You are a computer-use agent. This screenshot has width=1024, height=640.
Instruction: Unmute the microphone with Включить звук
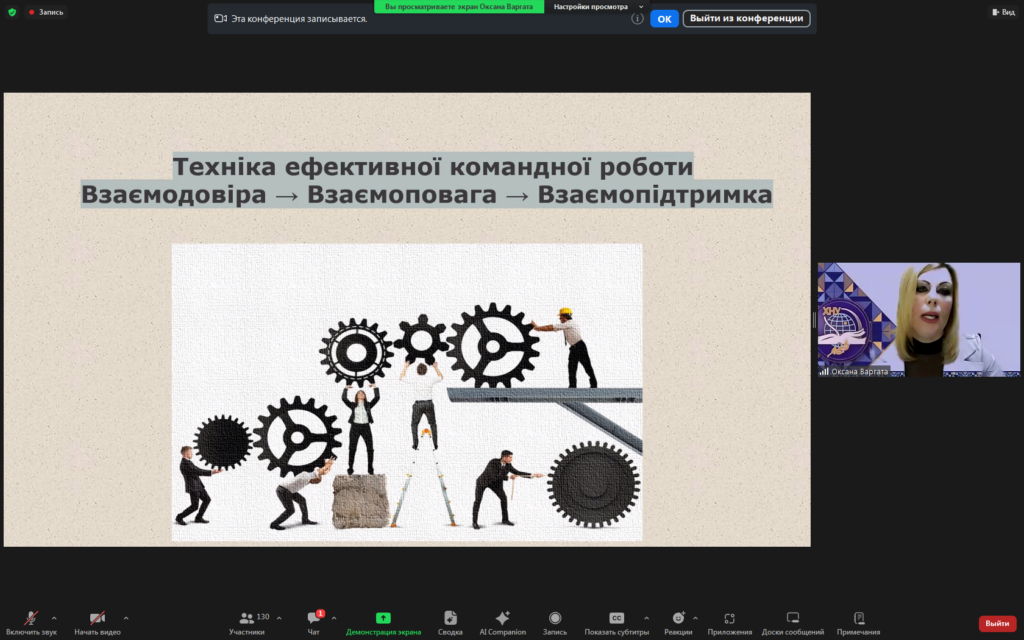pos(31,619)
